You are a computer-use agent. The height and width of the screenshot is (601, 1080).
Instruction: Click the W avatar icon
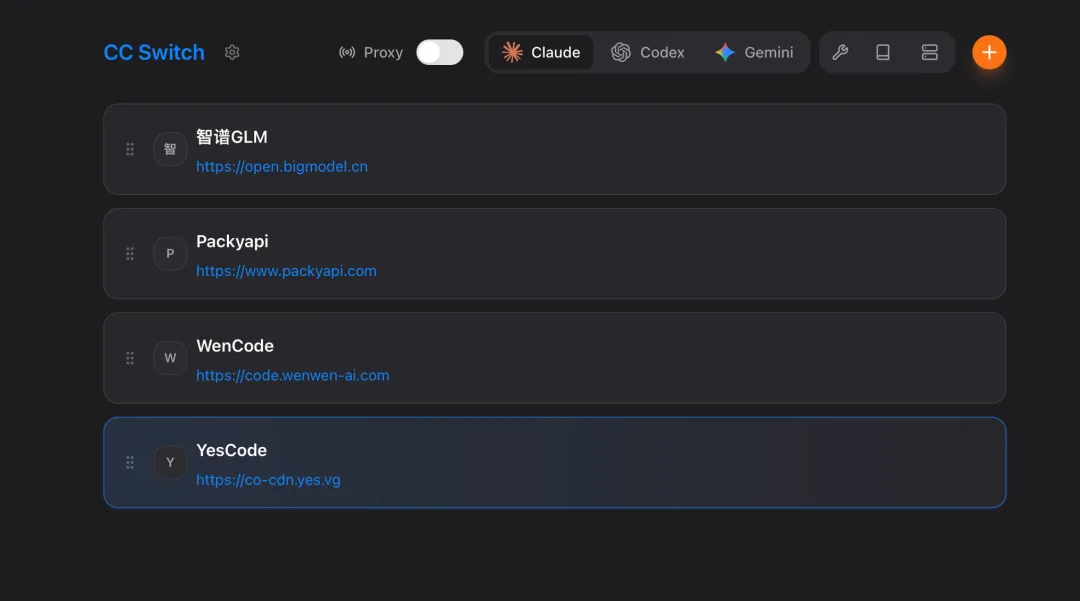point(170,358)
